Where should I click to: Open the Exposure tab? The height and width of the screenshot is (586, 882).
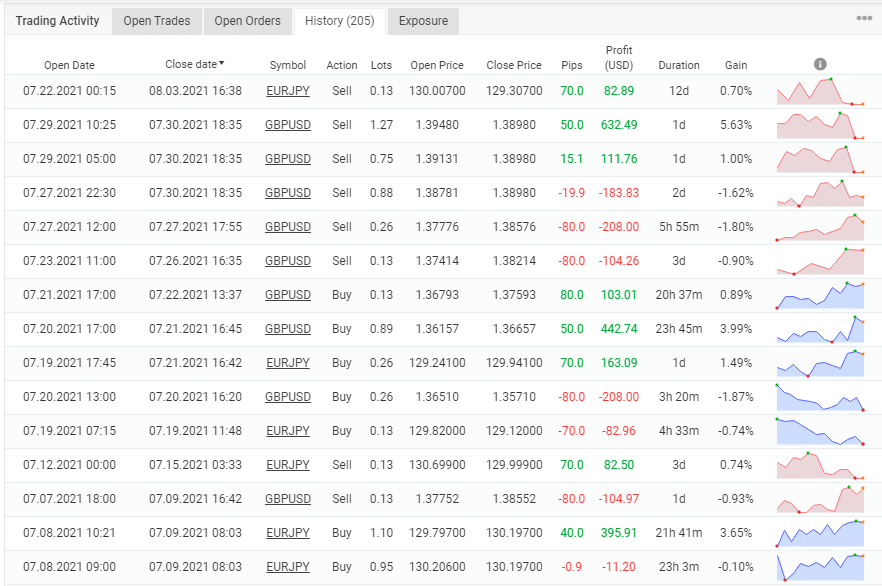click(x=423, y=21)
